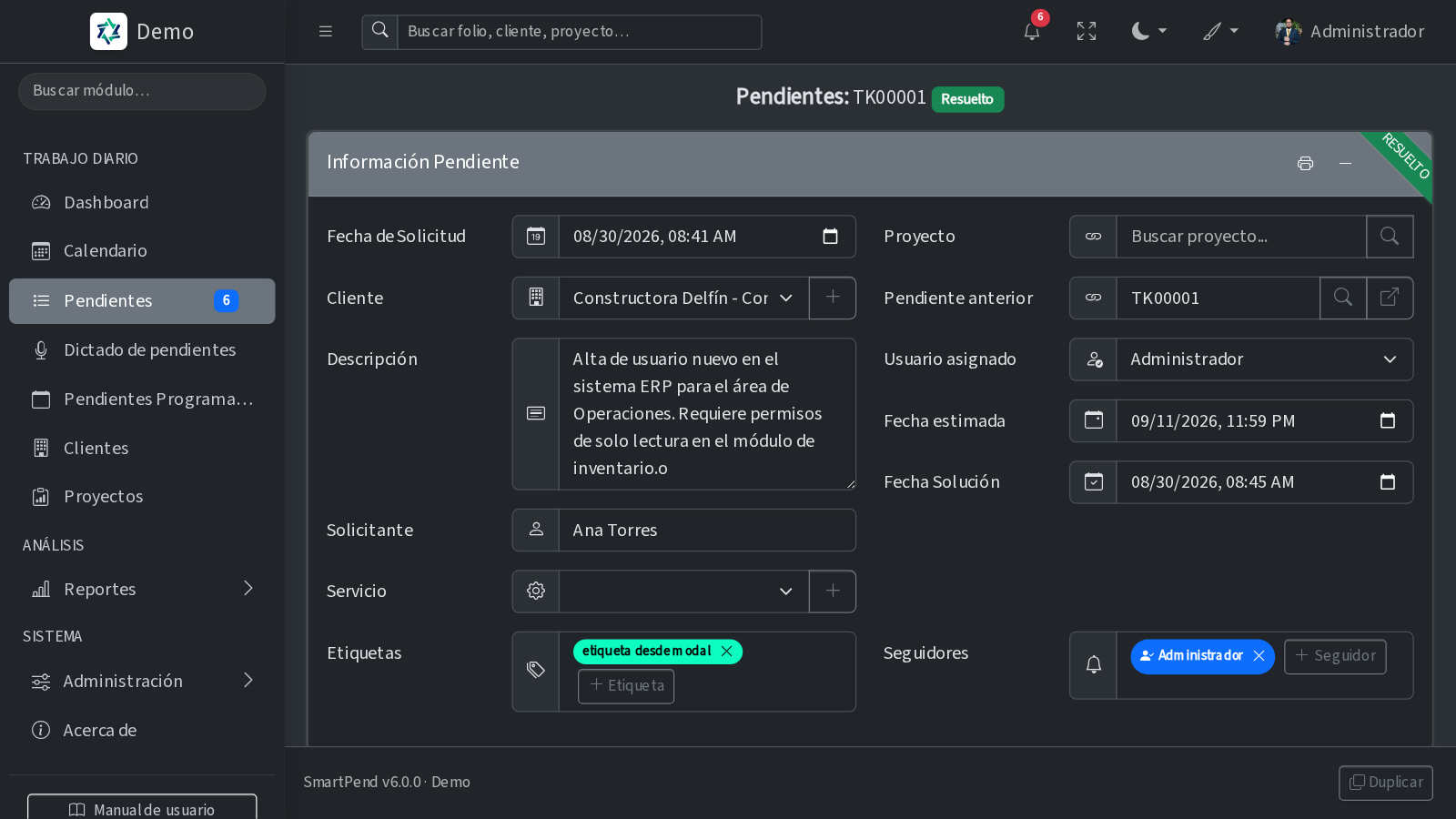Expand the Administración submenu

pos(142,682)
